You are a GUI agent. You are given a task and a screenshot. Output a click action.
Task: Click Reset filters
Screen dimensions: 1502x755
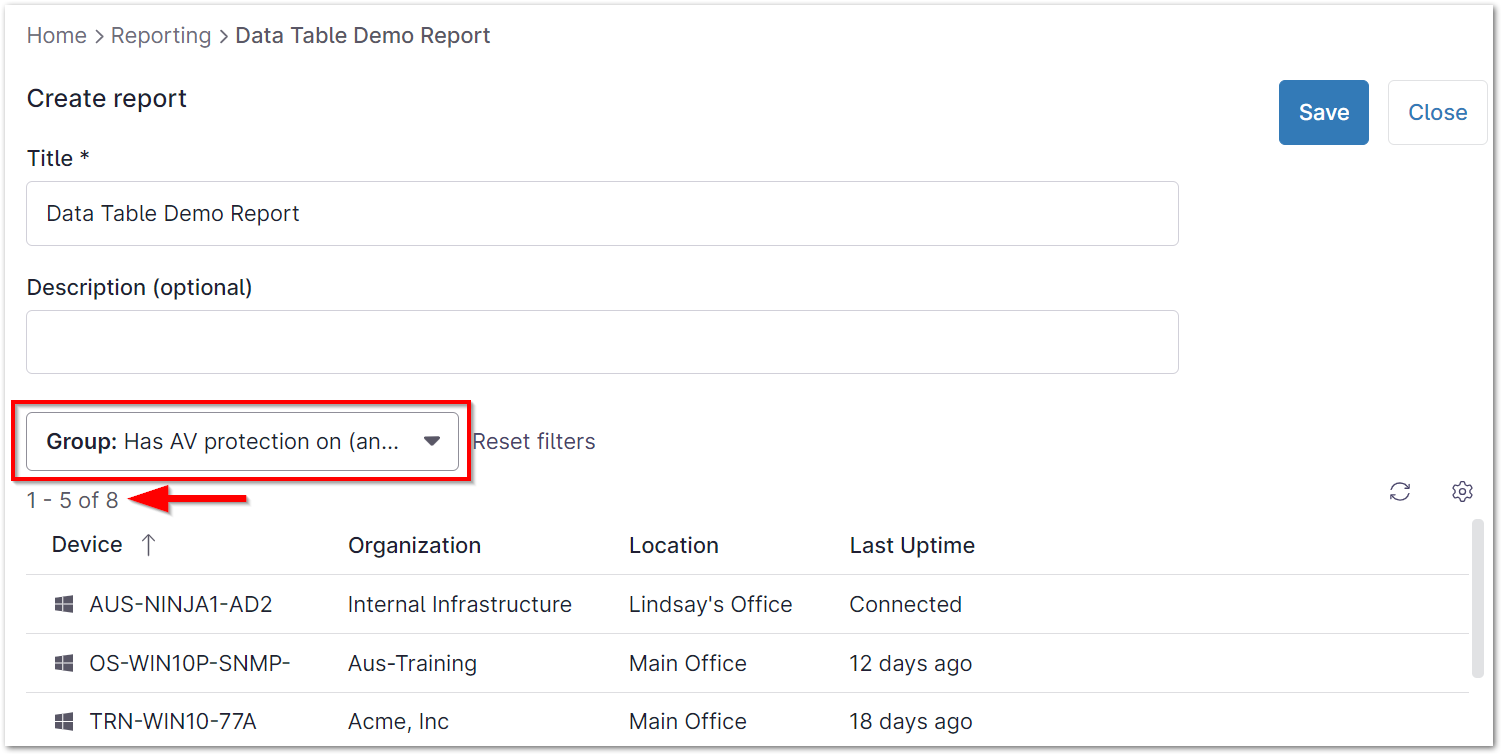pos(534,441)
